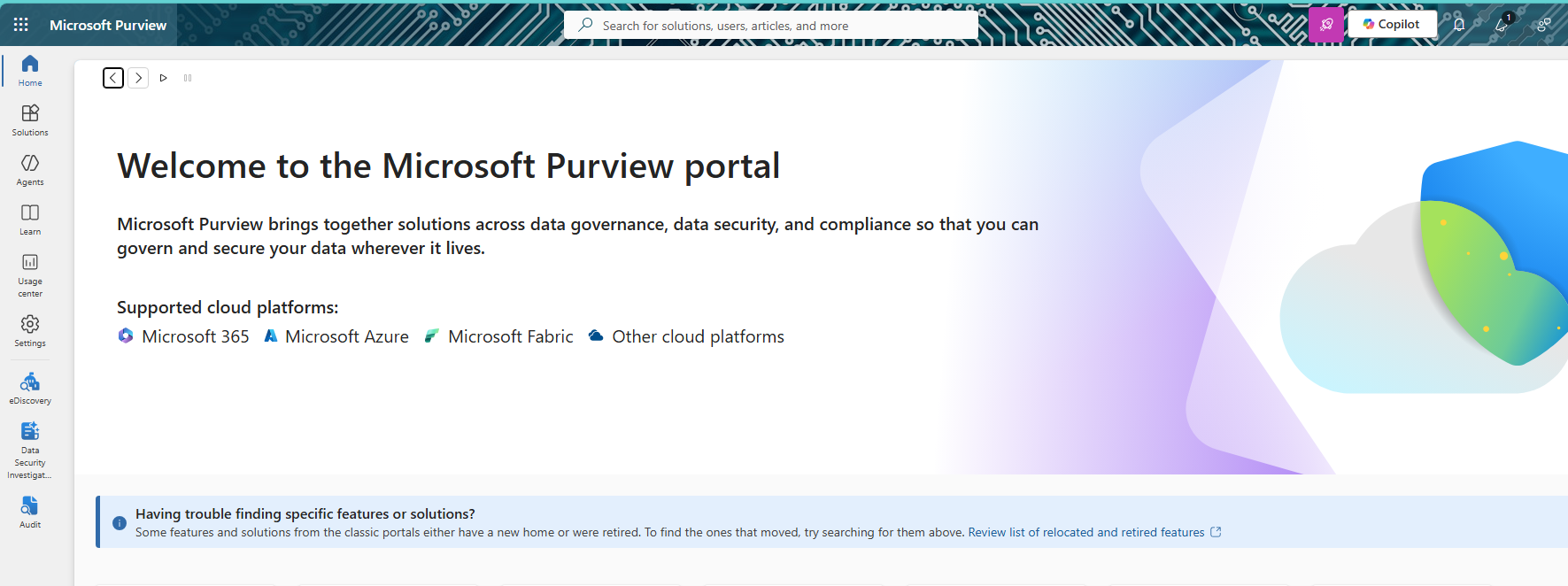Pause the carousel slideshow
This screenshot has height=586, width=1568.
pos(188,78)
